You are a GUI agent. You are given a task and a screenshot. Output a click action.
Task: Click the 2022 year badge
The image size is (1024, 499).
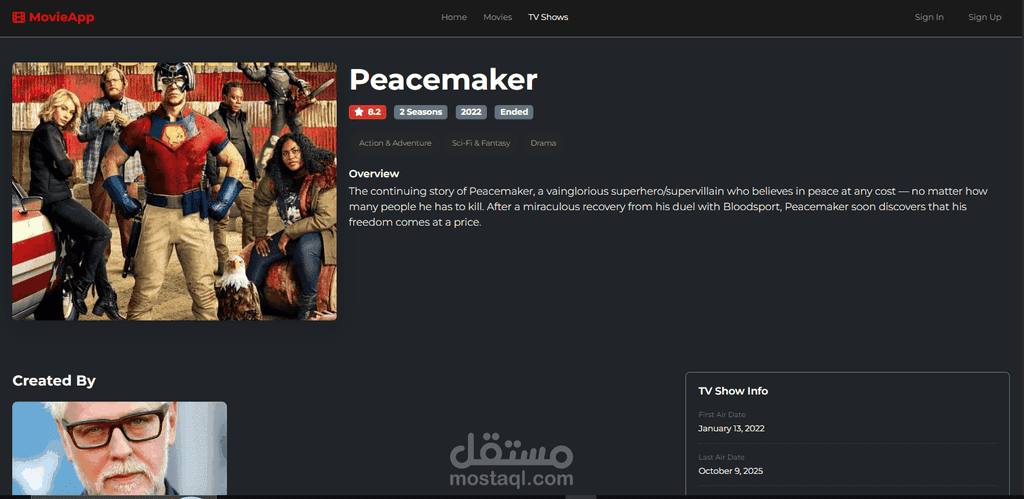[471, 112]
